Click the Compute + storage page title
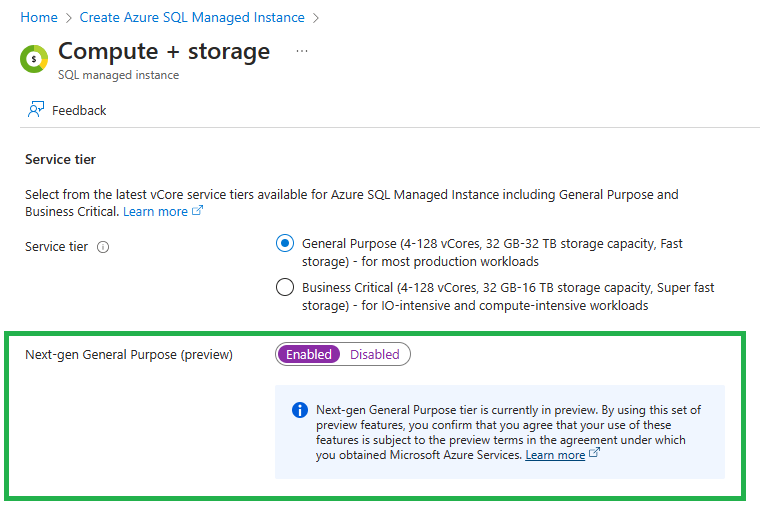 pos(164,51)
